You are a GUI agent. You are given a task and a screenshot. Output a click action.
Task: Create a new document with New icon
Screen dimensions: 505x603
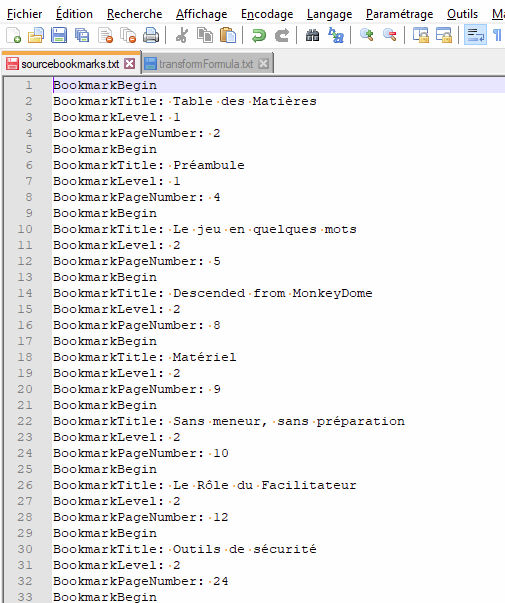click(13, 35)
